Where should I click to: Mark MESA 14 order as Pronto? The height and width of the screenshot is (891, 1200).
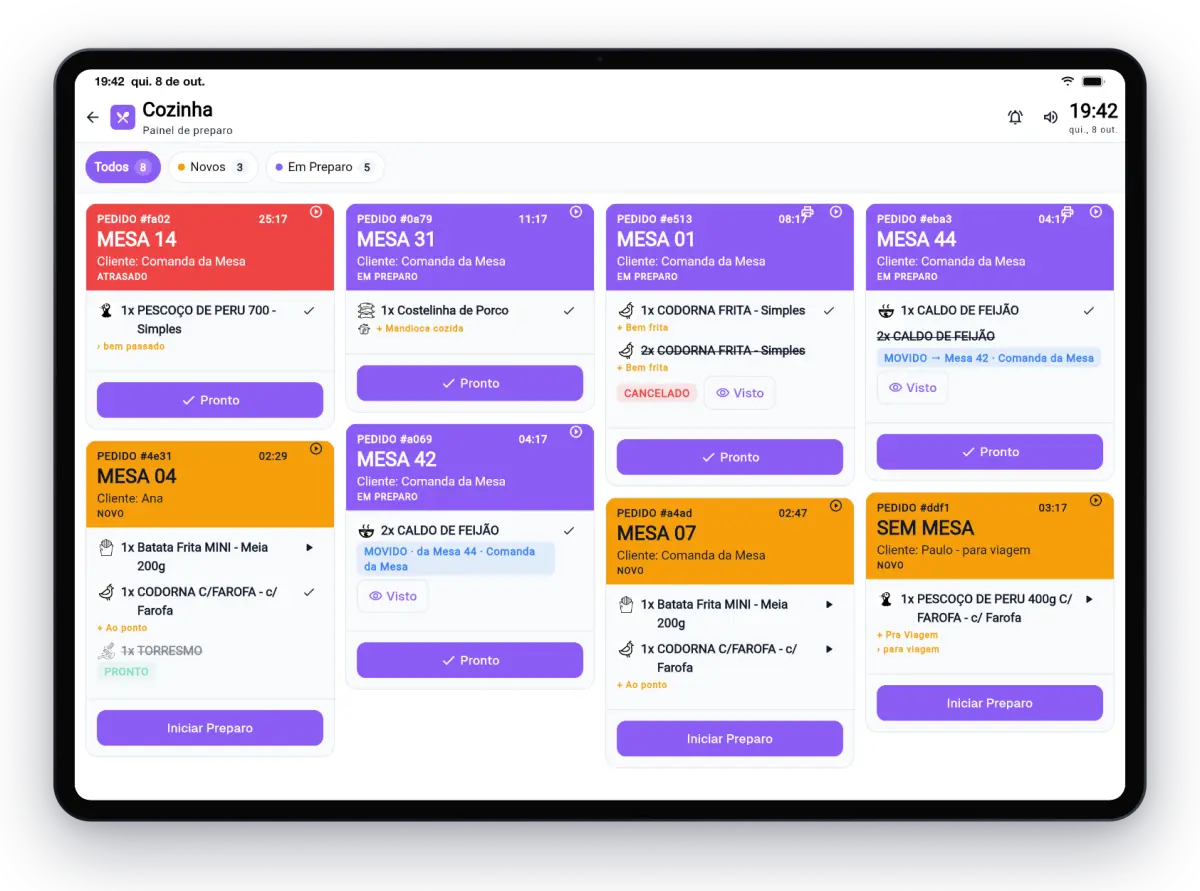coord(210,400)
